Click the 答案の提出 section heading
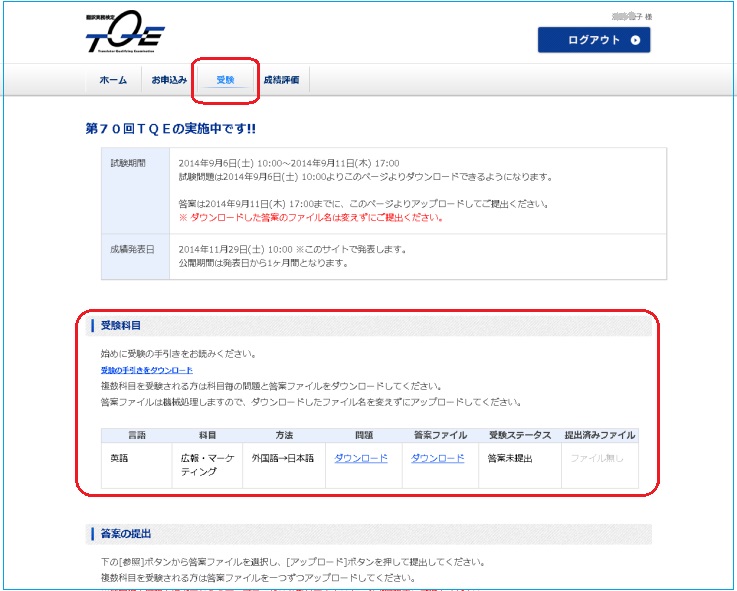737x591 pixels. 126,534
